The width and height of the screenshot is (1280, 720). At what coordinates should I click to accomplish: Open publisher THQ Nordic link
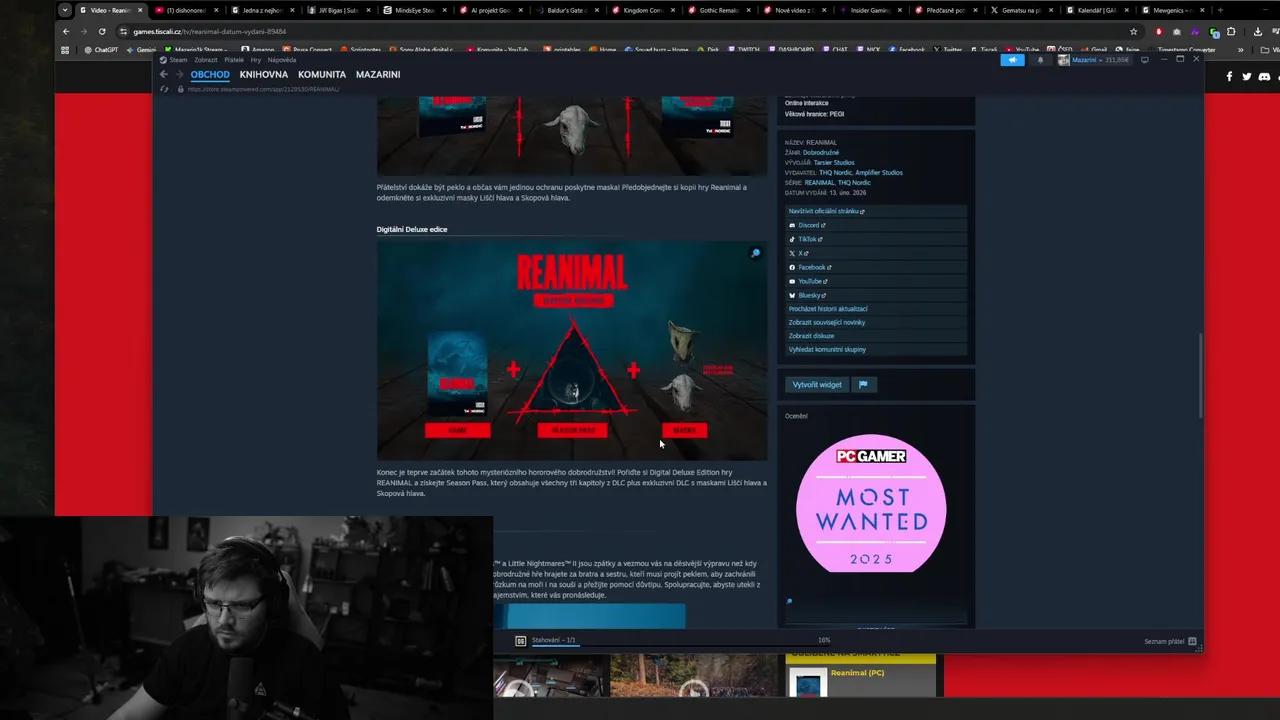point(835,173)
